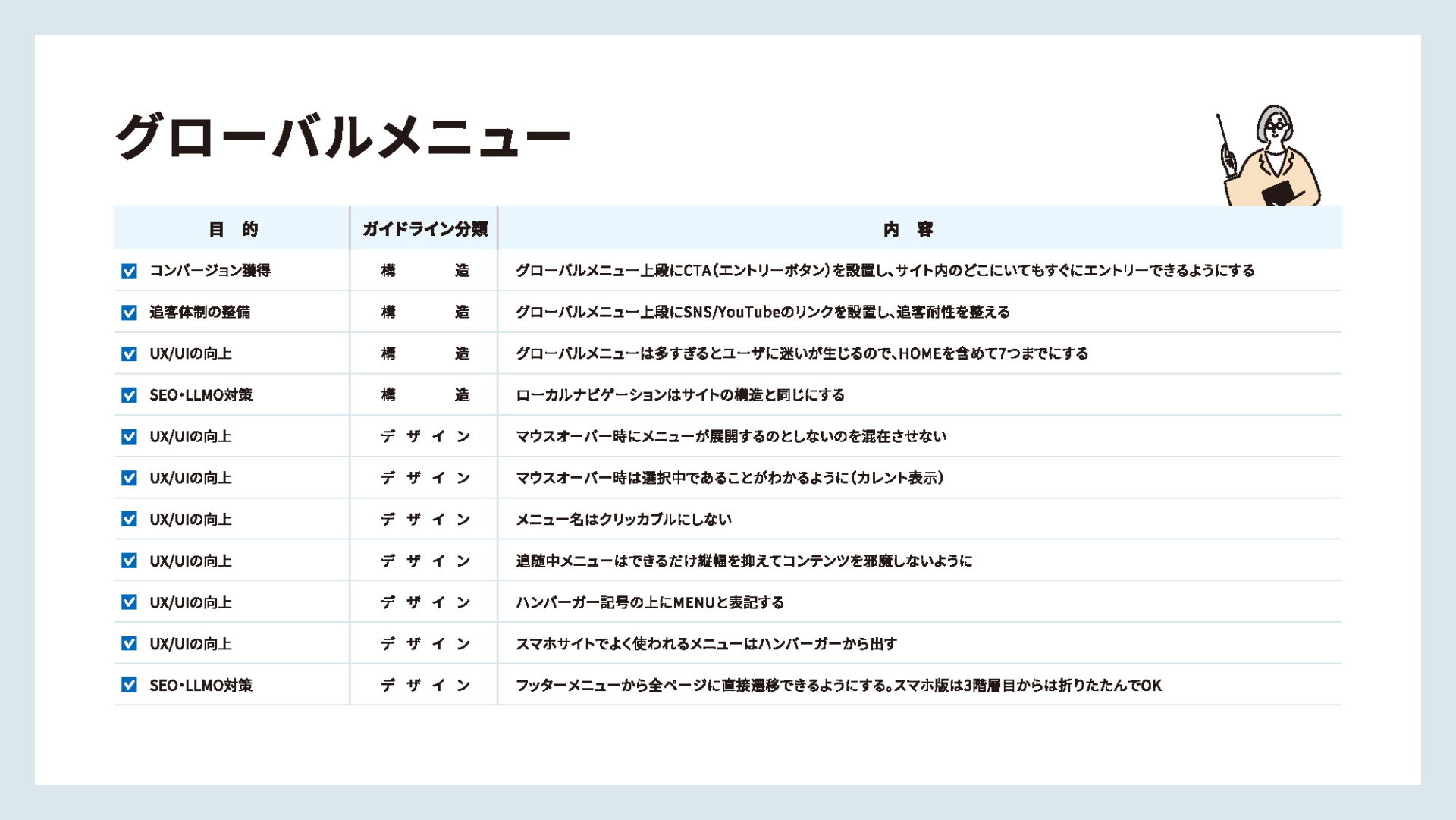Click the ローカルナビゲーション description text
Viewport: 1456px width, 820px height.
[x=679, y=395]
